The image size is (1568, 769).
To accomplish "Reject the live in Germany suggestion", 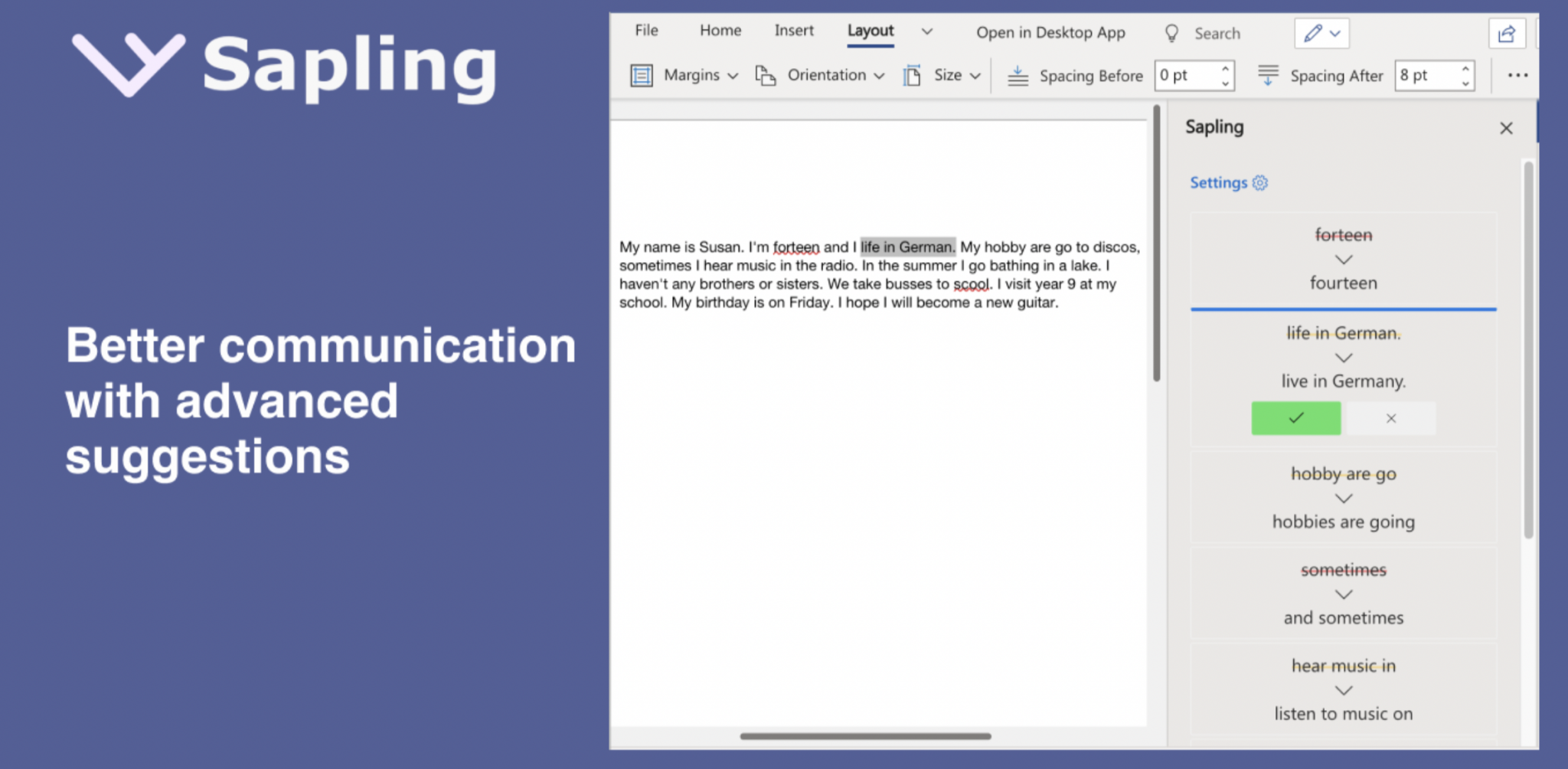I will click(x=1390, y=418).
